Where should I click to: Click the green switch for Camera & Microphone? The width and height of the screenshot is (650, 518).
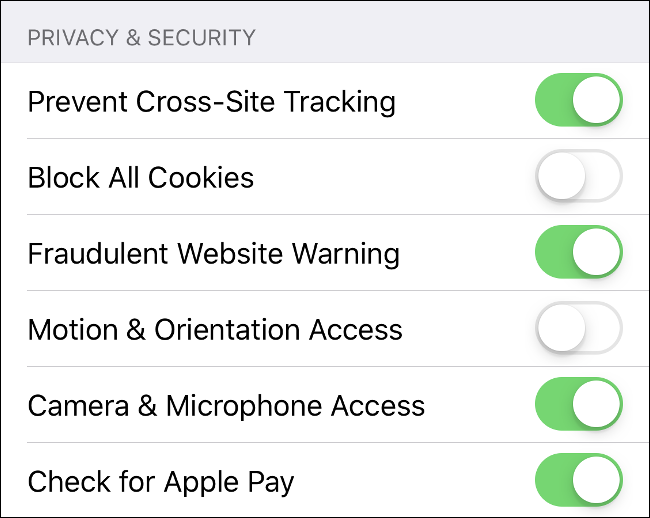(x=579, y=405)
